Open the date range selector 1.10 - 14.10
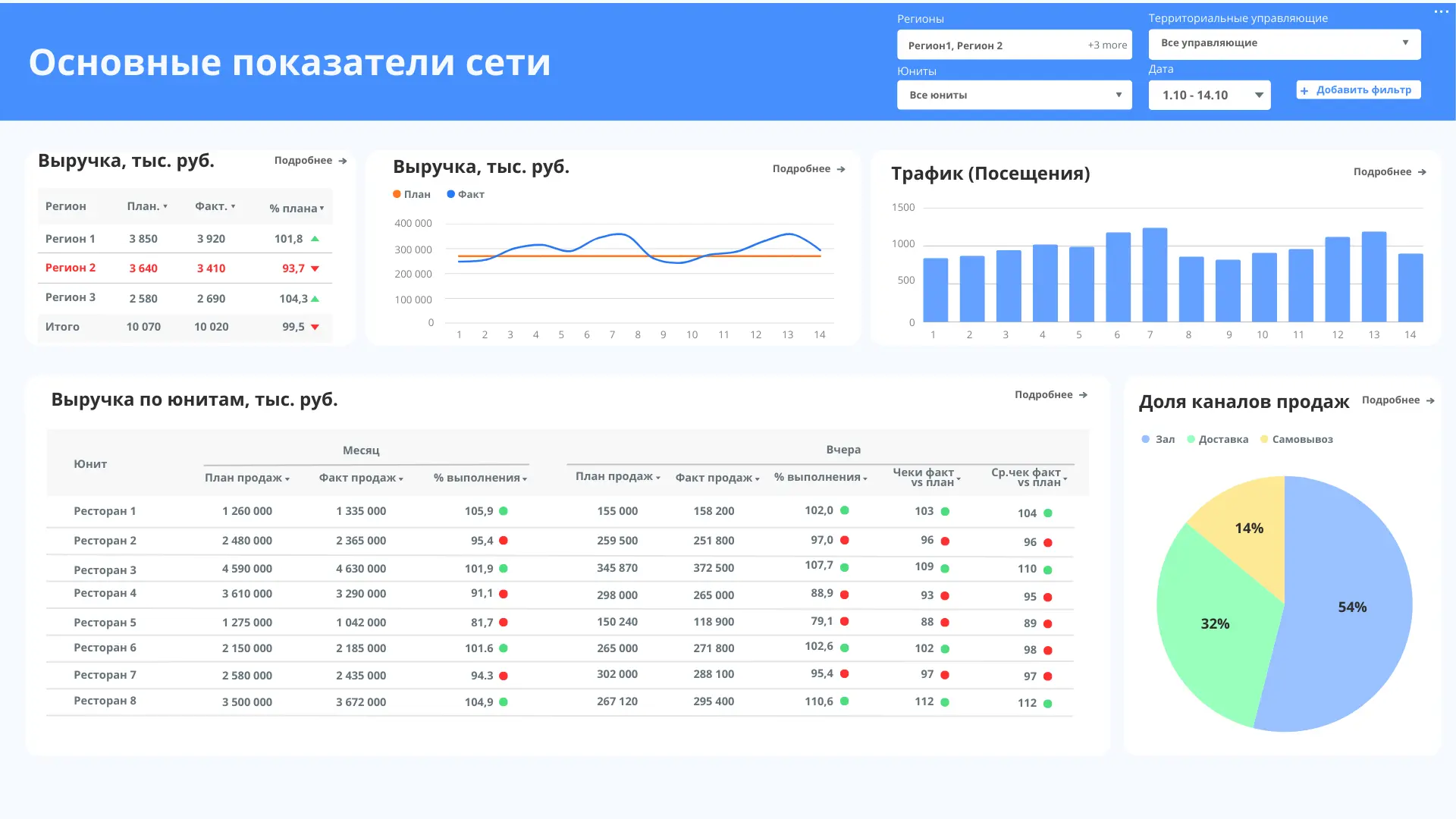1456x819 pixels. pos(1209,95)
